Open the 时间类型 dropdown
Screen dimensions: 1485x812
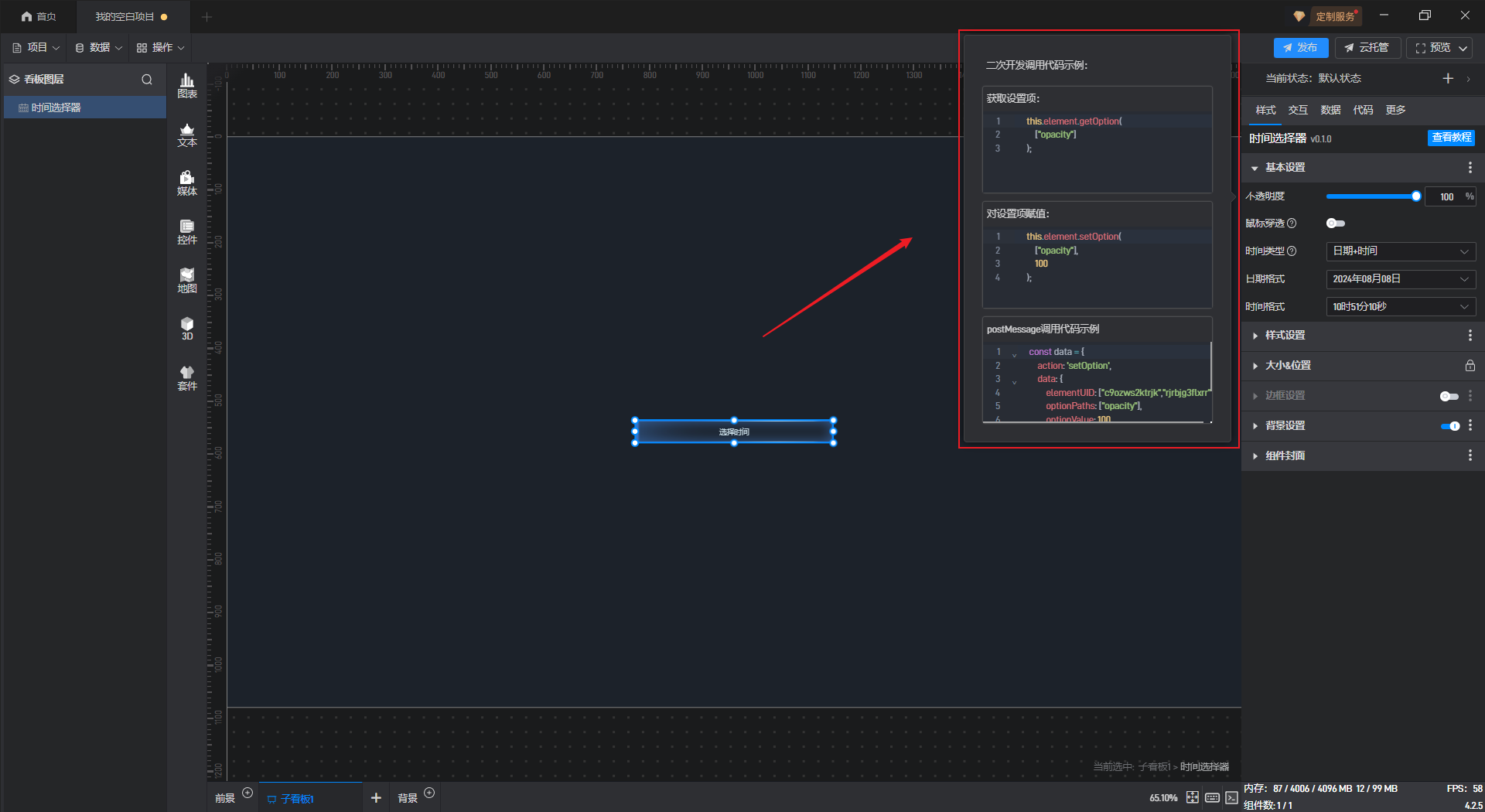point(1400,251)
